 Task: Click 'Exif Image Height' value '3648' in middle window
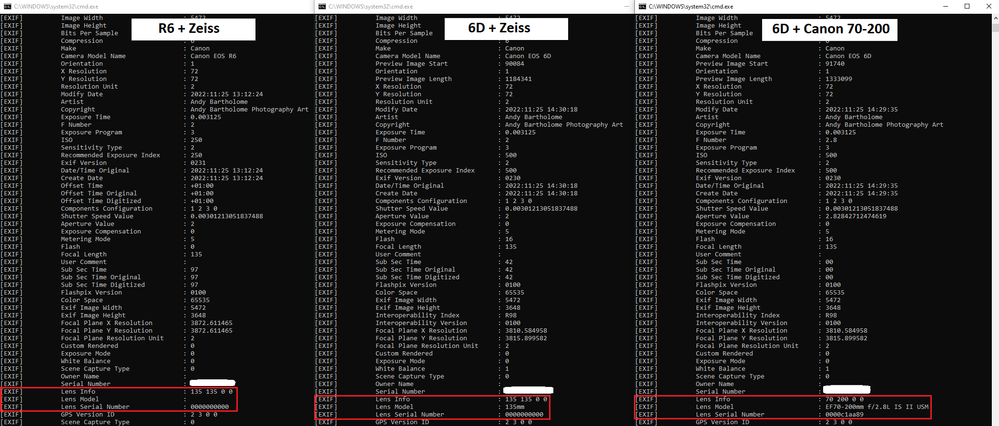pyautogui.click(x=513, y=308)
